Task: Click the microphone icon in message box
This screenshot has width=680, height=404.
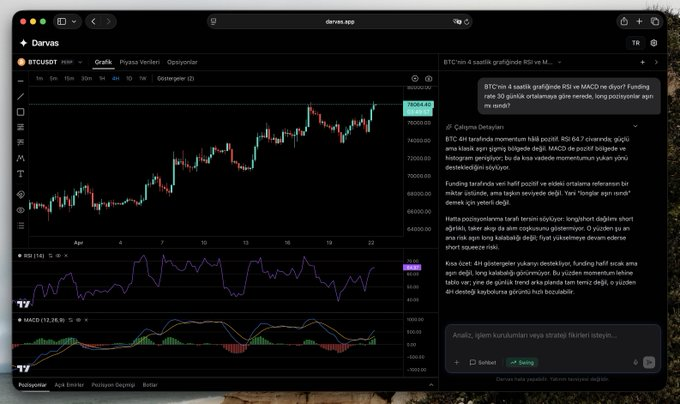Action: (x=636, y=362)
